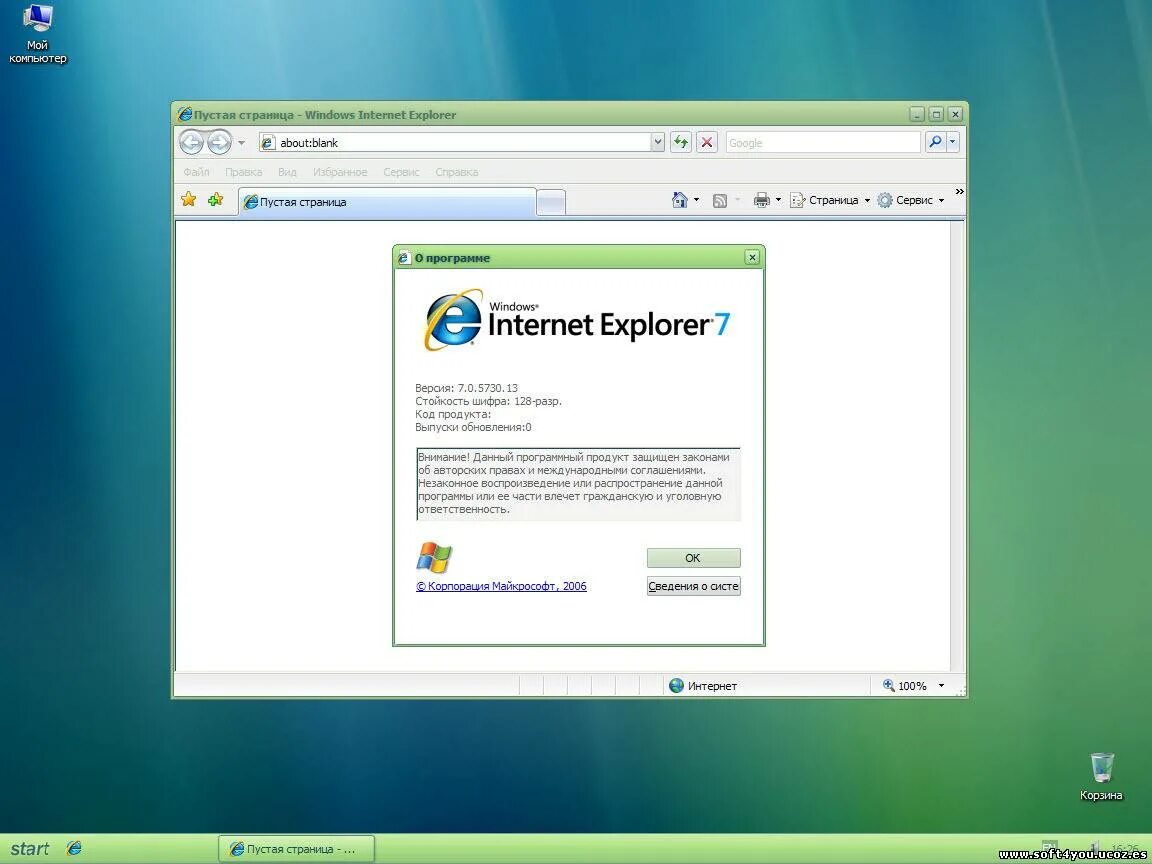
Task: Click the RSS feeds icon
Action: [x=719, y=199]
